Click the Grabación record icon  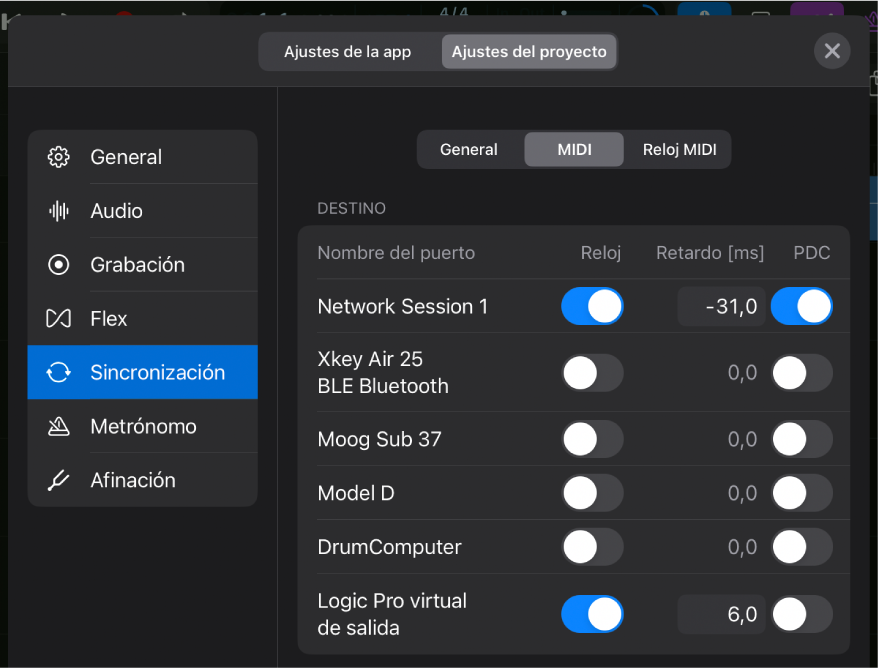[58, 264]
